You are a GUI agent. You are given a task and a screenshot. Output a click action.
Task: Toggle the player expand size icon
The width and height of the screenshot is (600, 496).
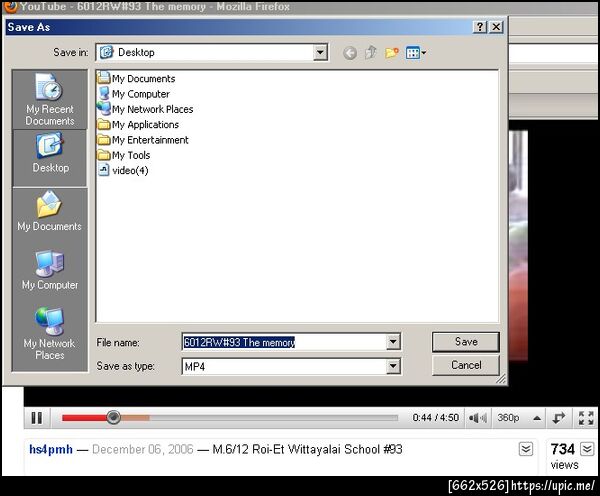pyautogui.click(x=558, y=418)
